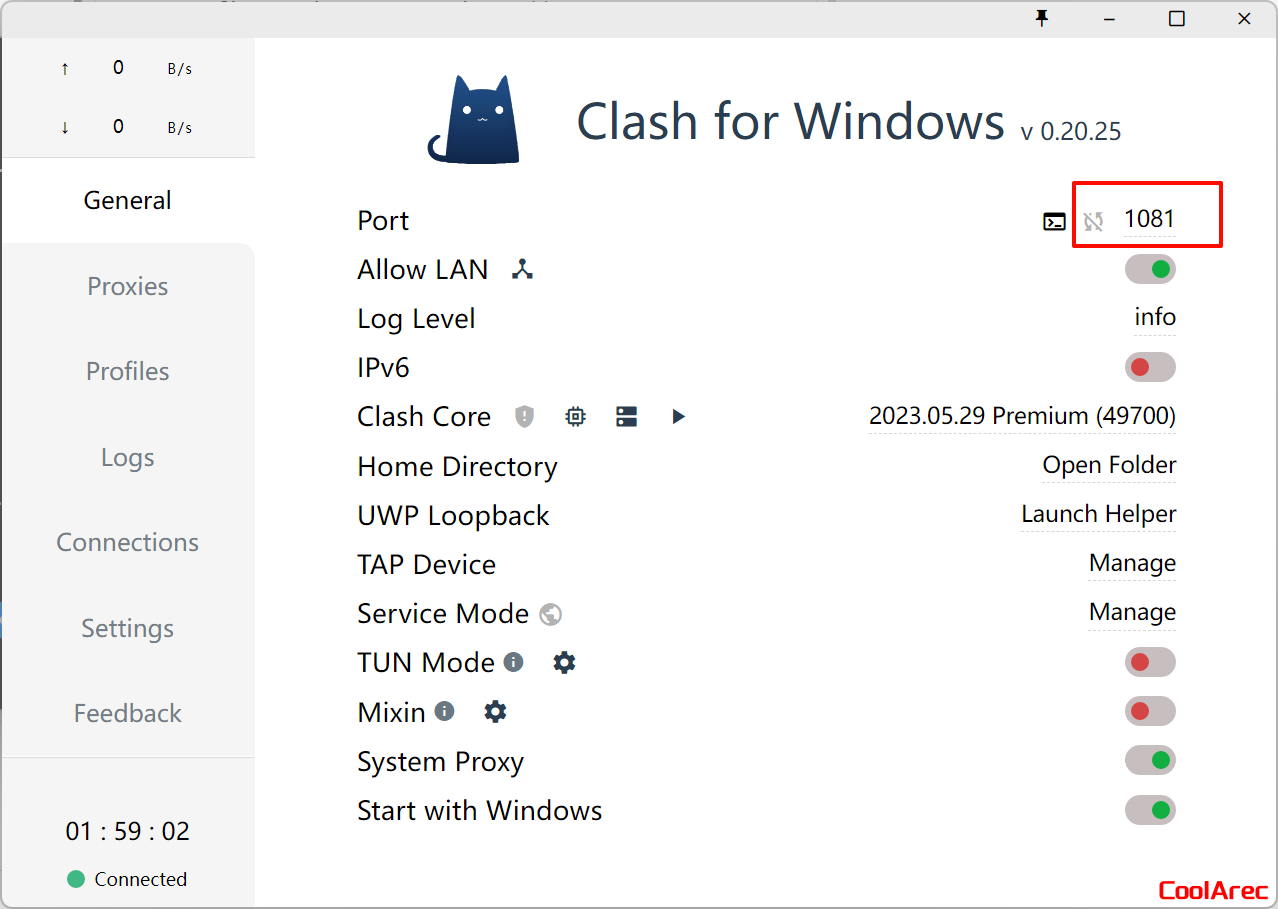Viewport: 1278px width, 909px height.
Task: Open TUN Mode gear settings
Action: tap(565, 662)
